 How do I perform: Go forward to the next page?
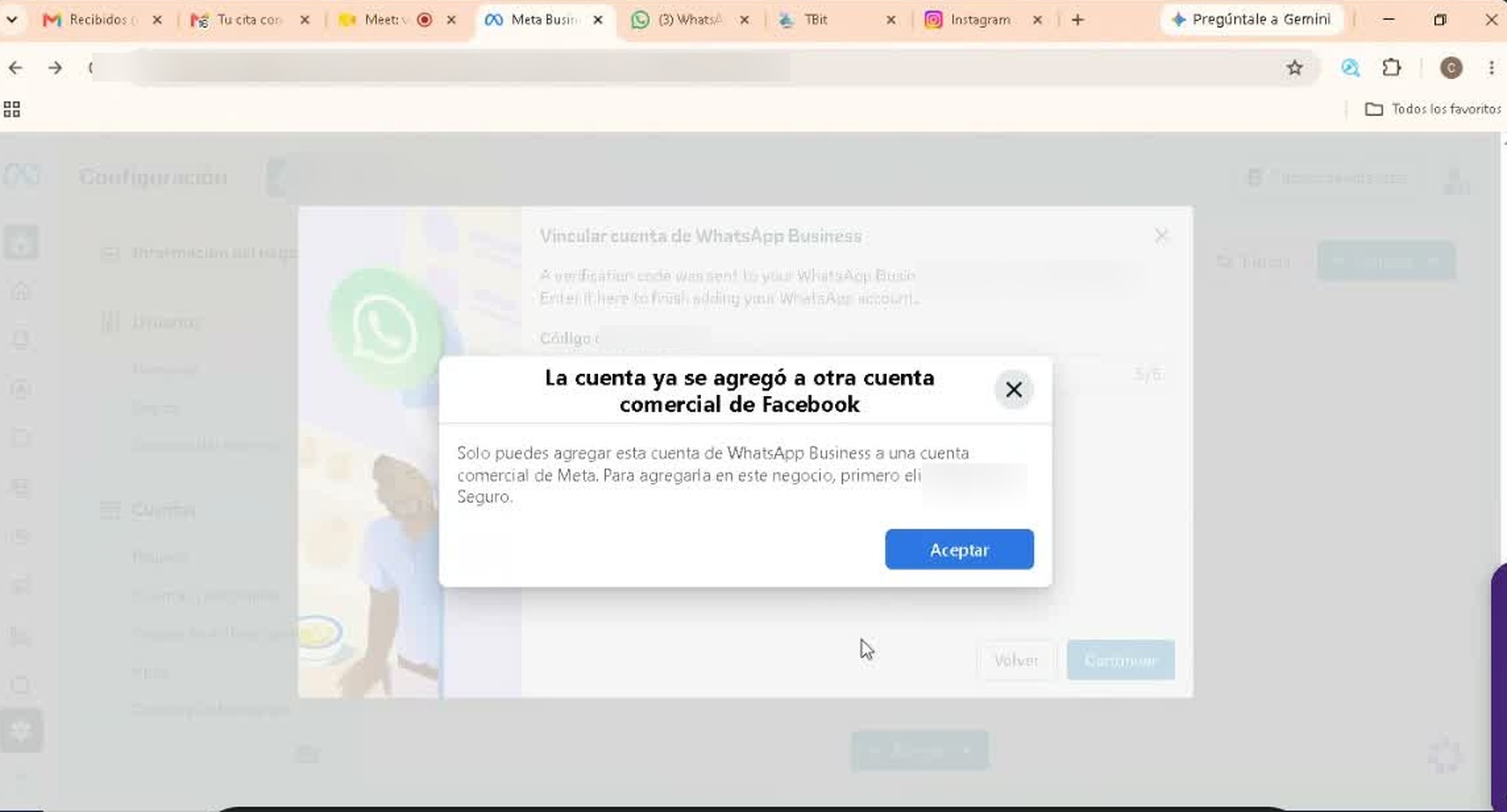point(55,68)
